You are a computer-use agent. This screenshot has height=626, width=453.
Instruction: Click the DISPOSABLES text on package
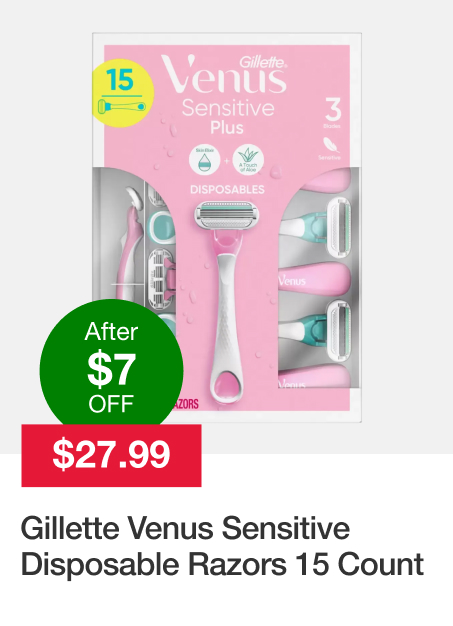227,189
